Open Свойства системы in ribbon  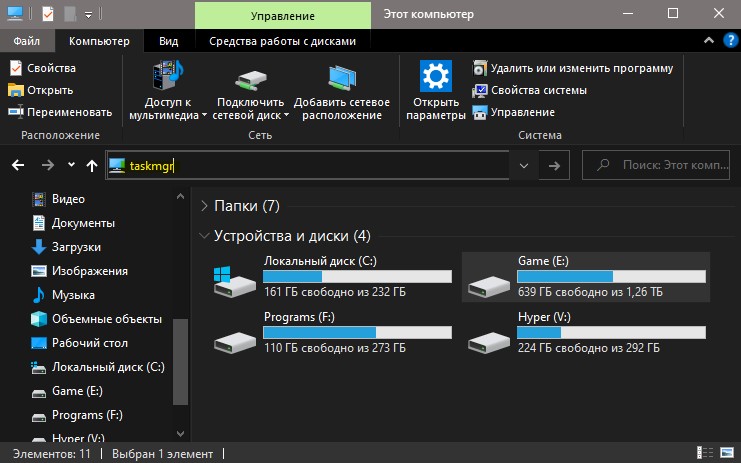click(529, 90)
